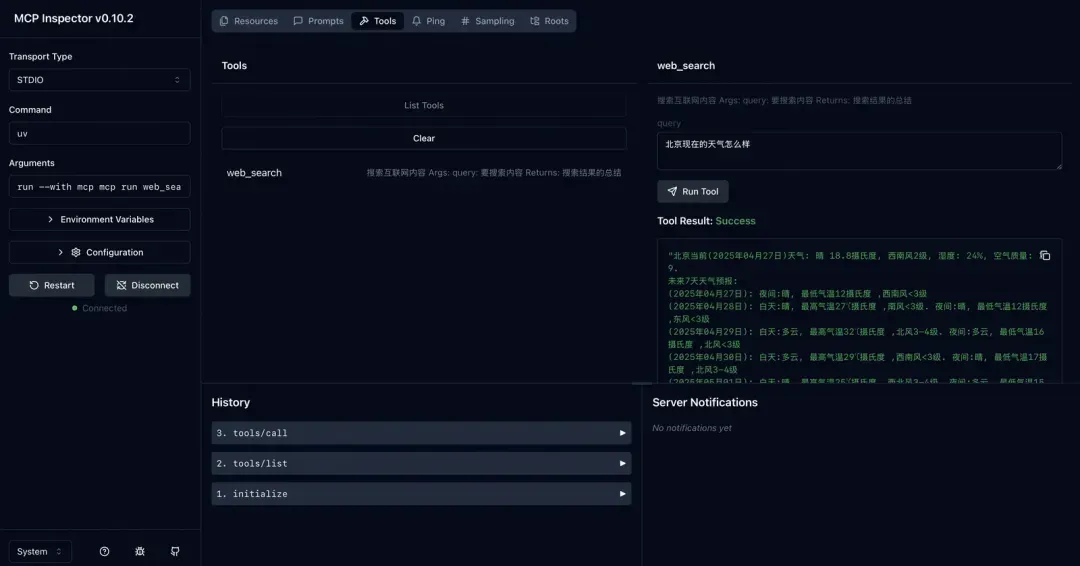This screenshot has height=566, width=1080.
Task: Switch to the Prompts tab
Action: (318, 21)
